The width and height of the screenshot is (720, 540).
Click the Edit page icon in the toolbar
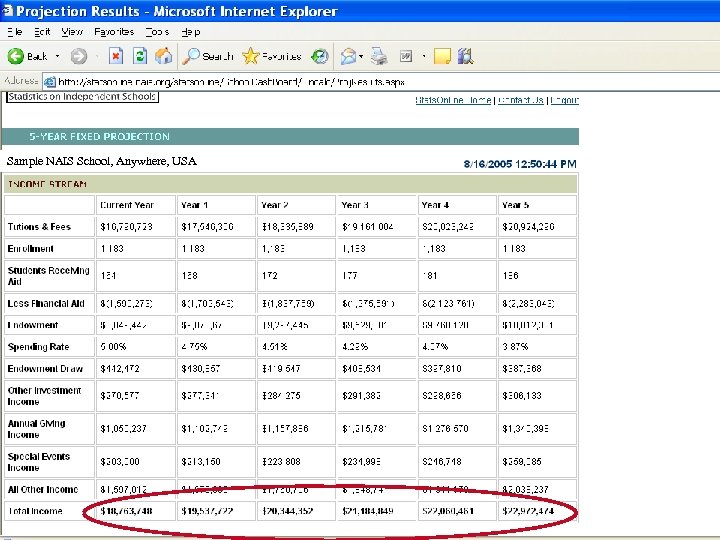click(406, 56)
